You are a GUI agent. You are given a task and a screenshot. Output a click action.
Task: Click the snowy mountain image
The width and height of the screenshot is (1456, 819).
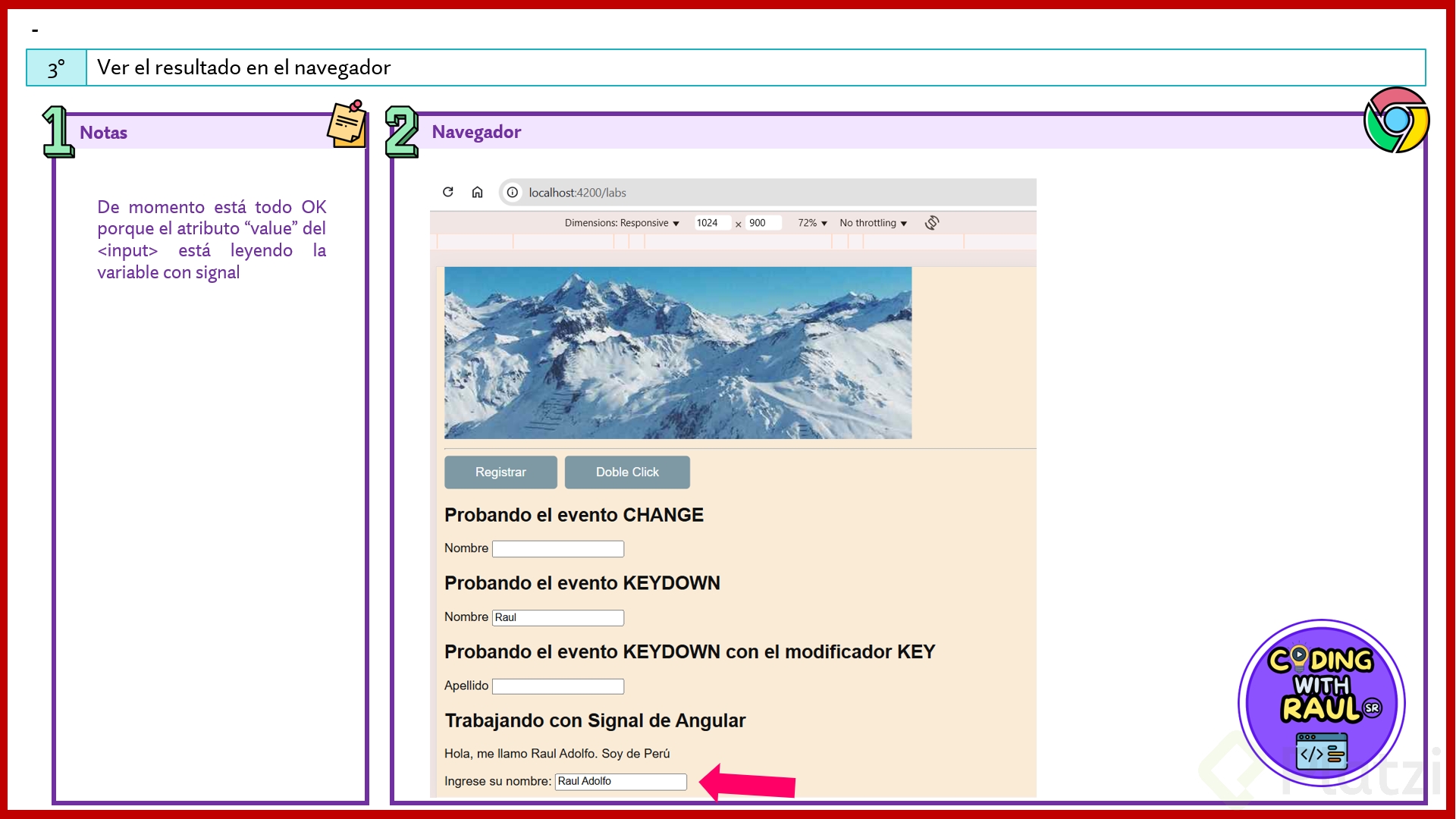pos(677,353)
